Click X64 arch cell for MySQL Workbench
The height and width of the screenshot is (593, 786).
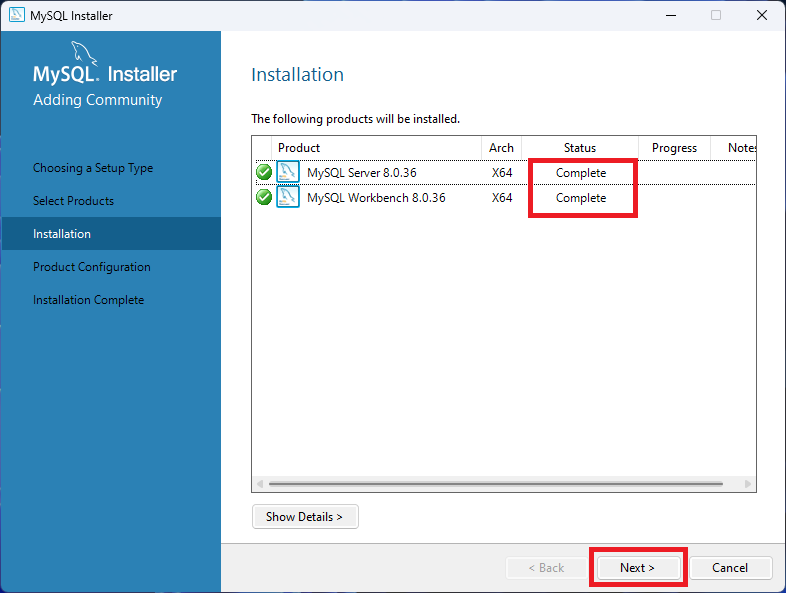[x=502, y=197]
